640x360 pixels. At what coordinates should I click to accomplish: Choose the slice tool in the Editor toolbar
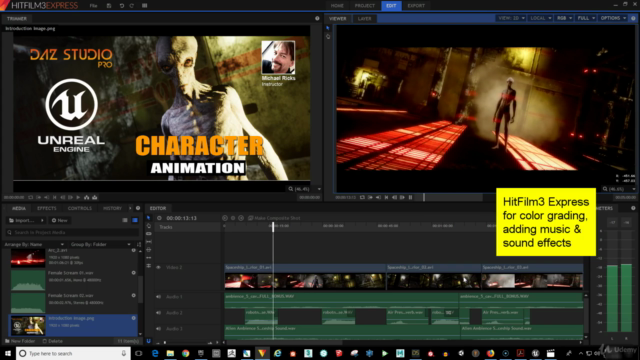[x=149, y=234]
